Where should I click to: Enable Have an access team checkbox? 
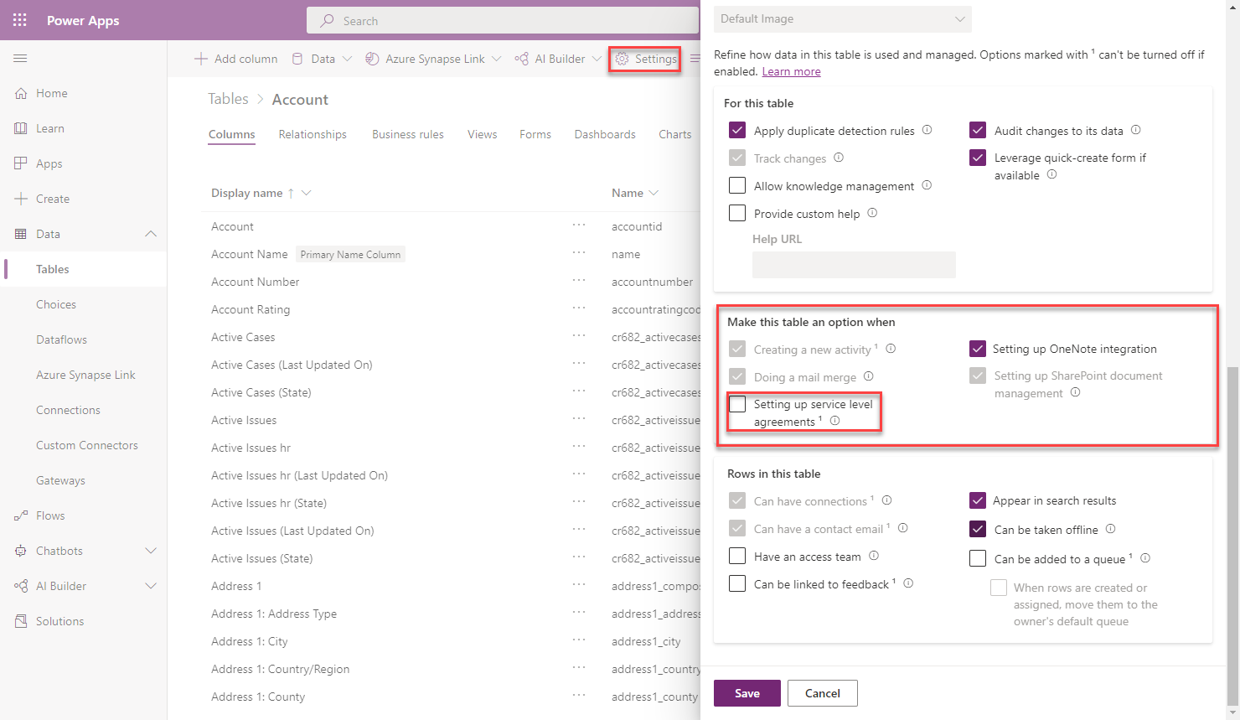[x=737, y=556]
